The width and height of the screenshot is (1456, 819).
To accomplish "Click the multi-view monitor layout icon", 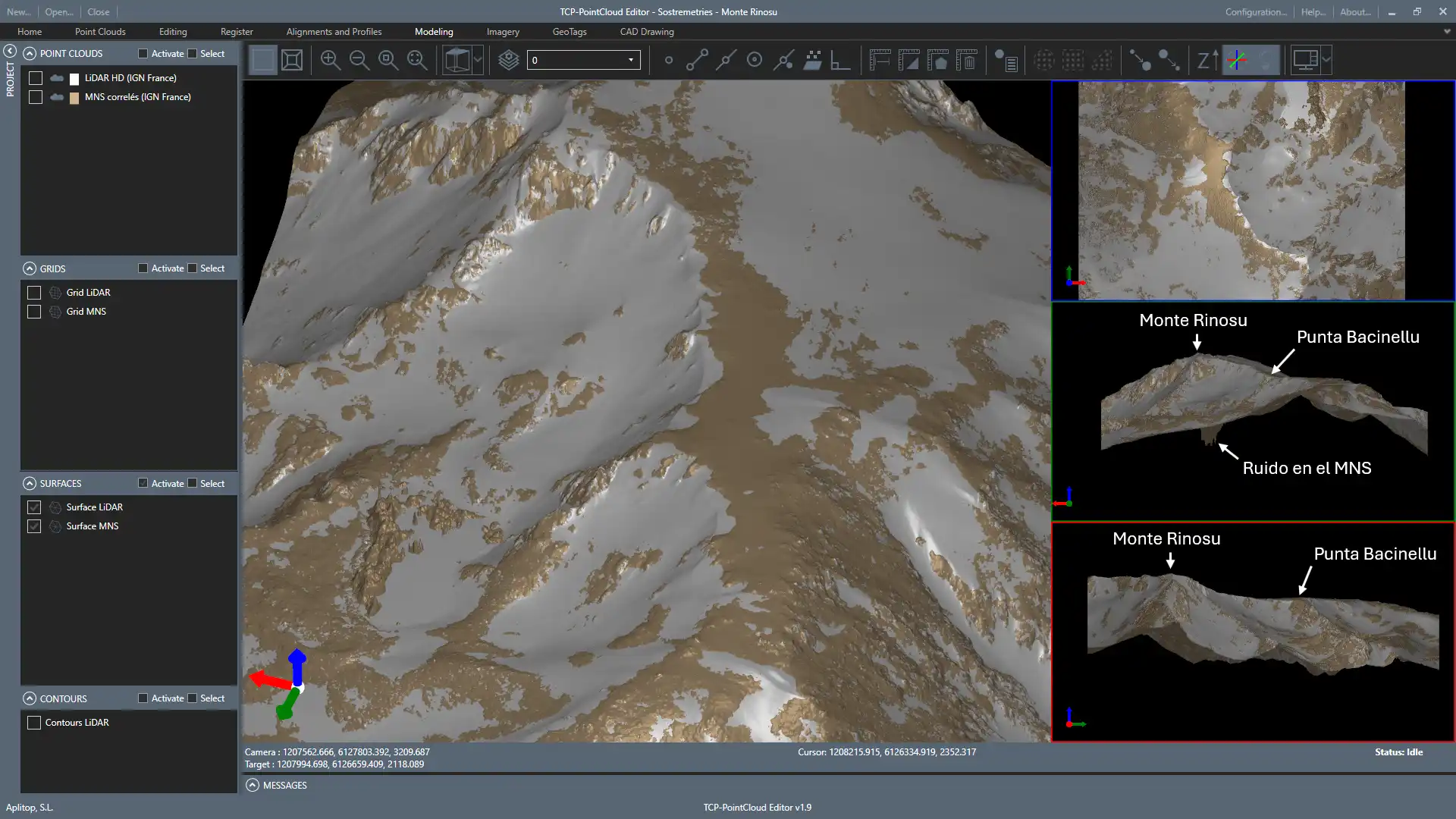I will [x=1306, y=60].
